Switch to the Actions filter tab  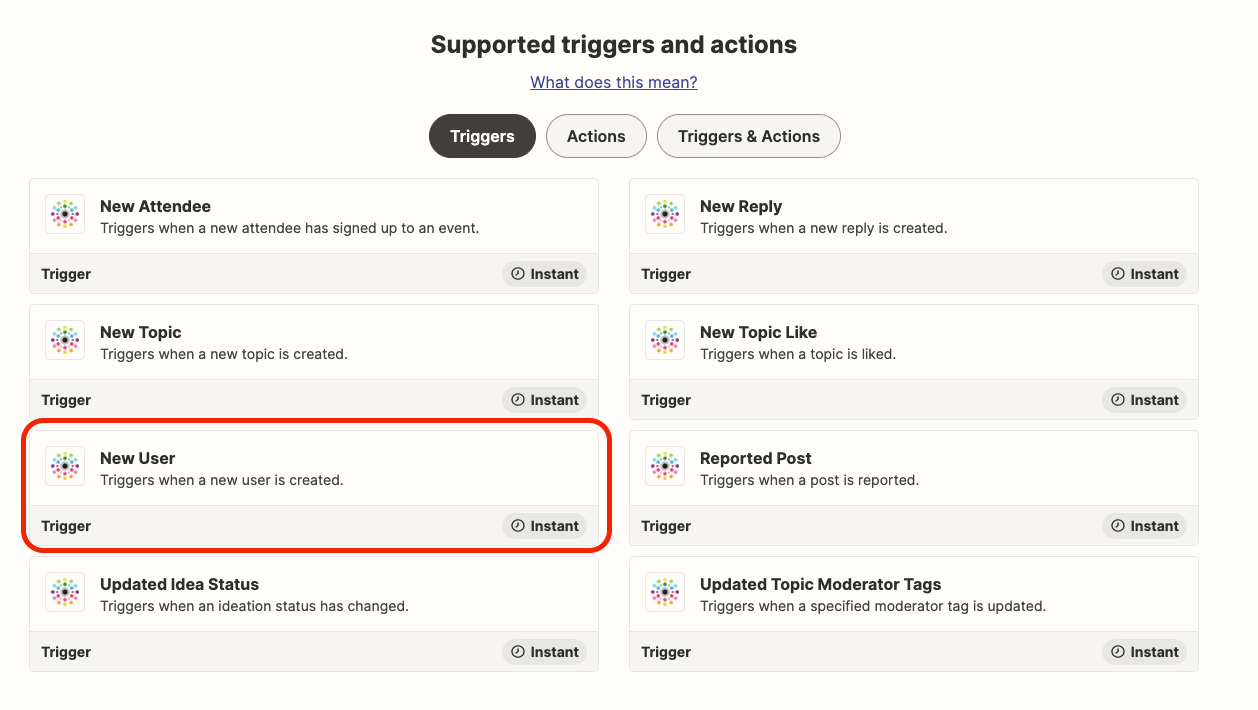[x=596, y=136]
